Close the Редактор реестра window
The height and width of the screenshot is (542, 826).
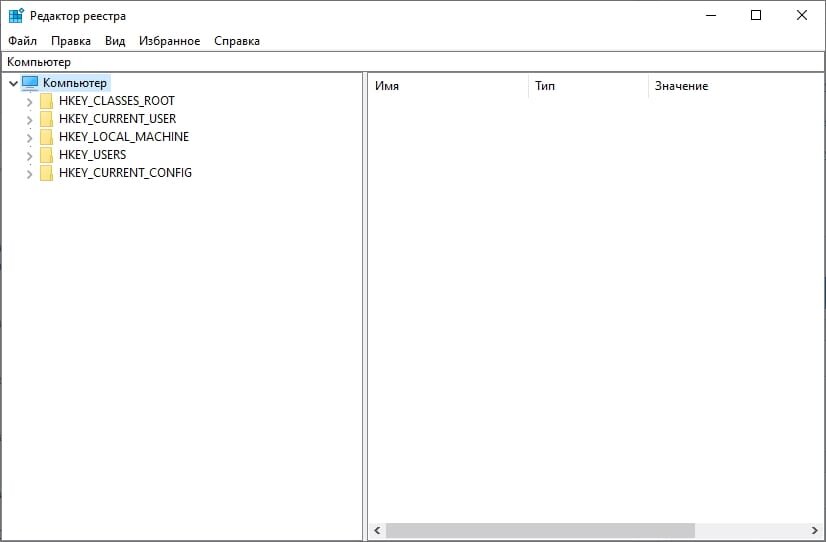pos(802,15)
